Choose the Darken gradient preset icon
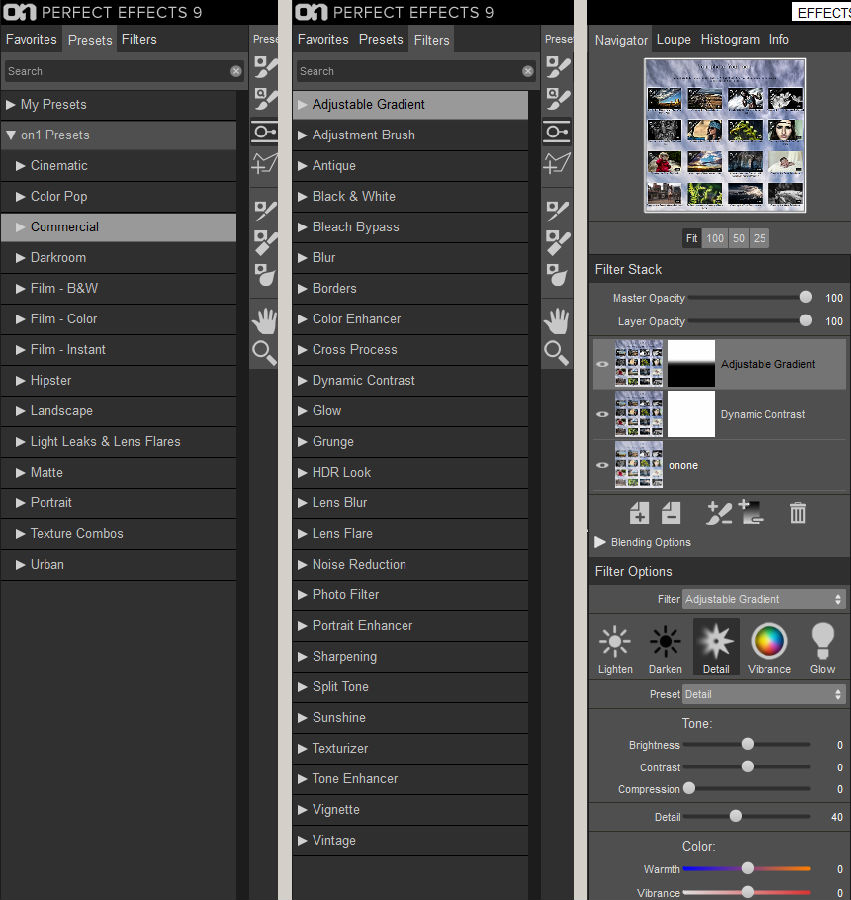851x900 pixels. pos(665,647)
